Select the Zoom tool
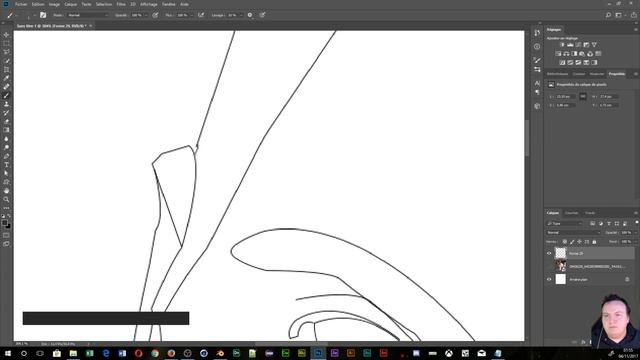Image resolution: width=640 pixels, height=360 pixels. tap(6, 199)
